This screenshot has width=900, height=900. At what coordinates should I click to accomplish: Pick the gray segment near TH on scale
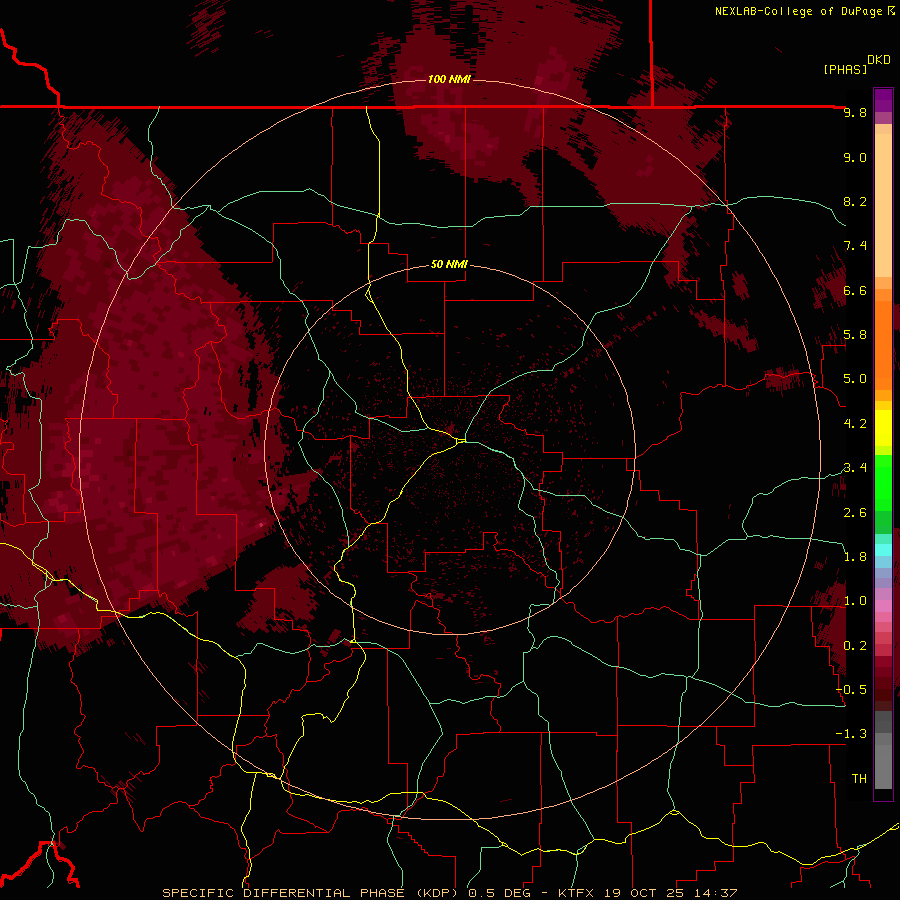coord(883,769)
